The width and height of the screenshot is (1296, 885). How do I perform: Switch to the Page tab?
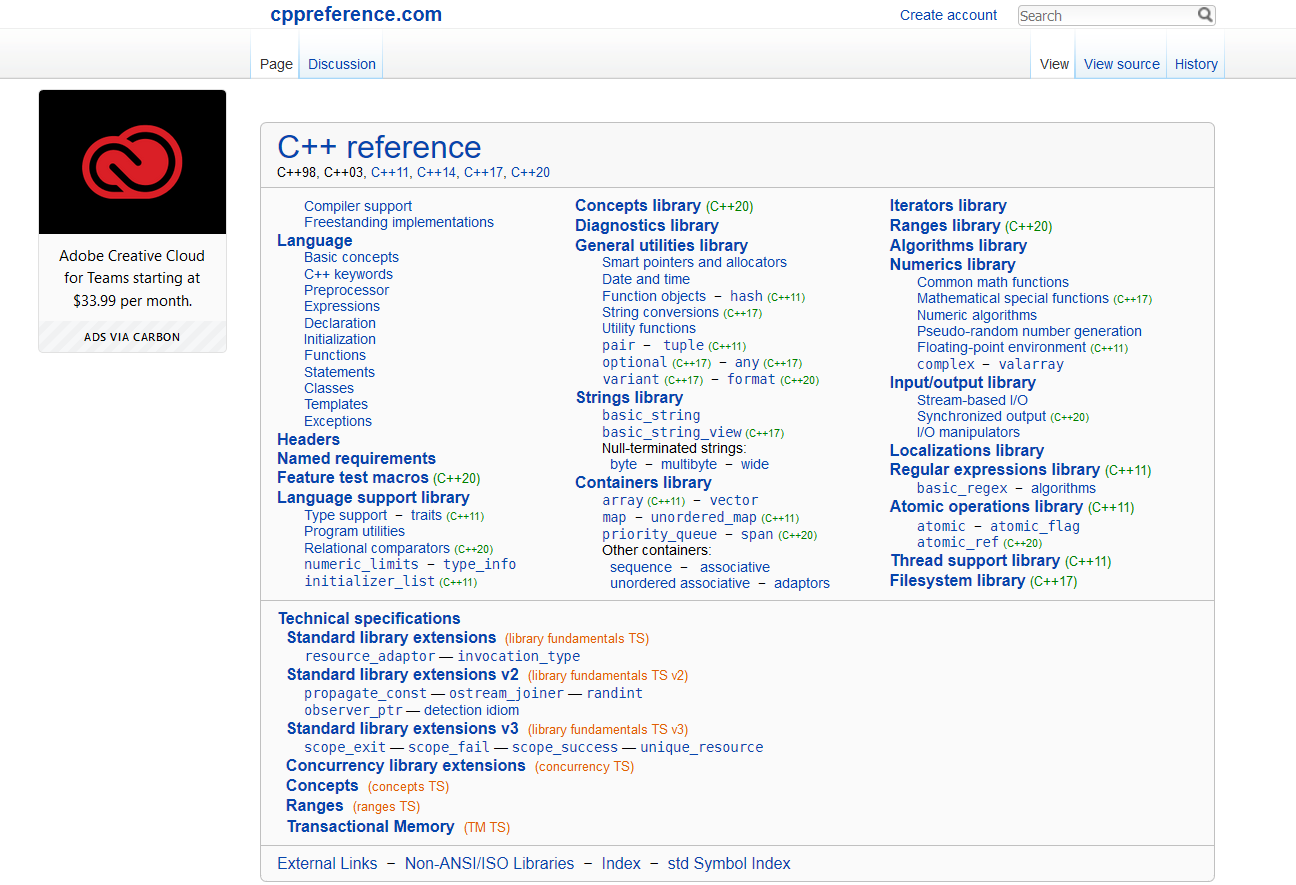point(276,64)
